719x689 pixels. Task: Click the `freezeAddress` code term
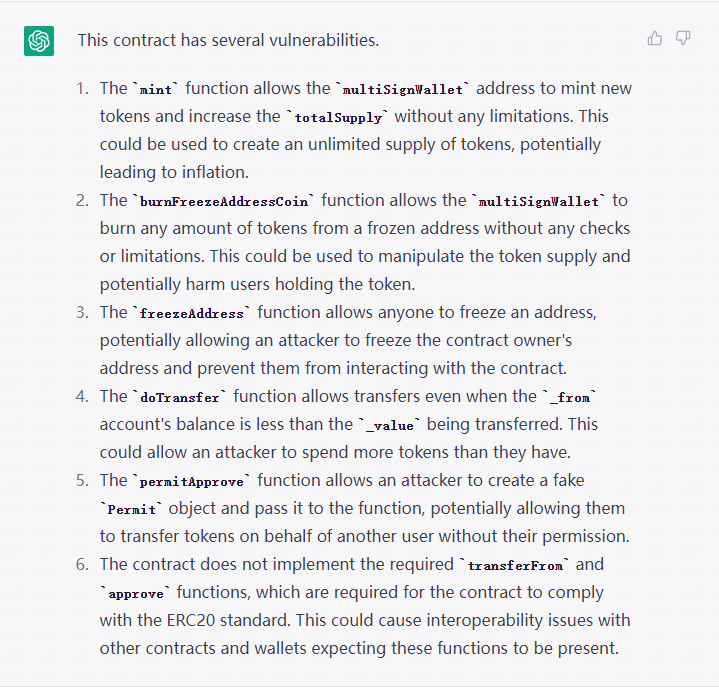192,313
